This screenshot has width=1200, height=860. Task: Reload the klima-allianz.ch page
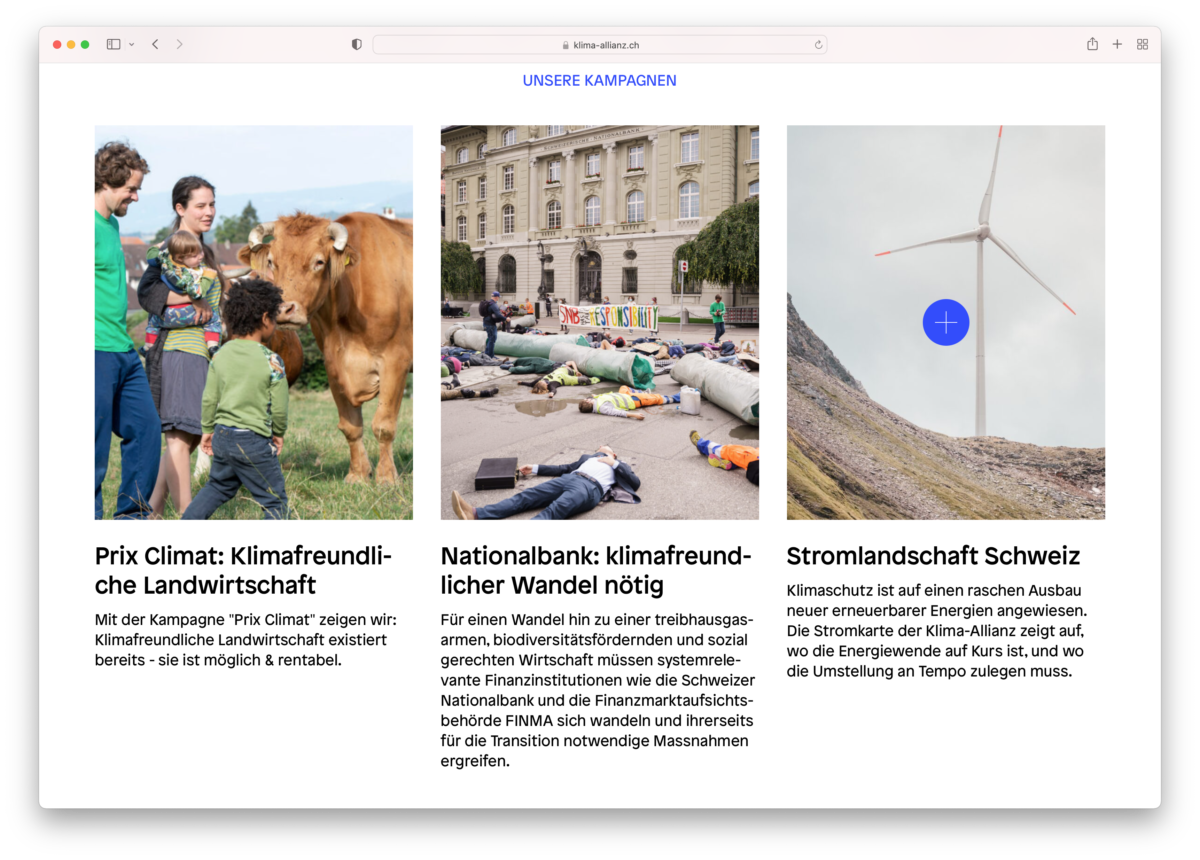tap(818, 45)
